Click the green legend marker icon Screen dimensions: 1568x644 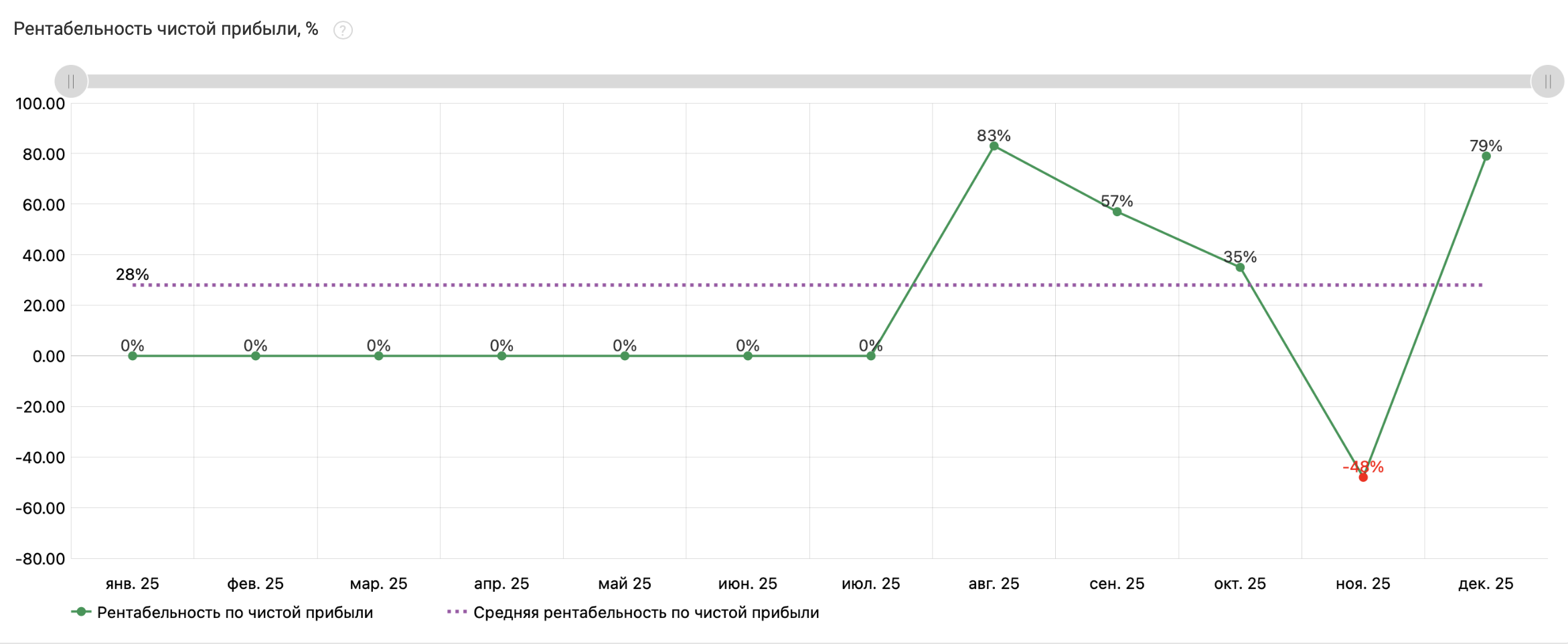tap(81, 612)
